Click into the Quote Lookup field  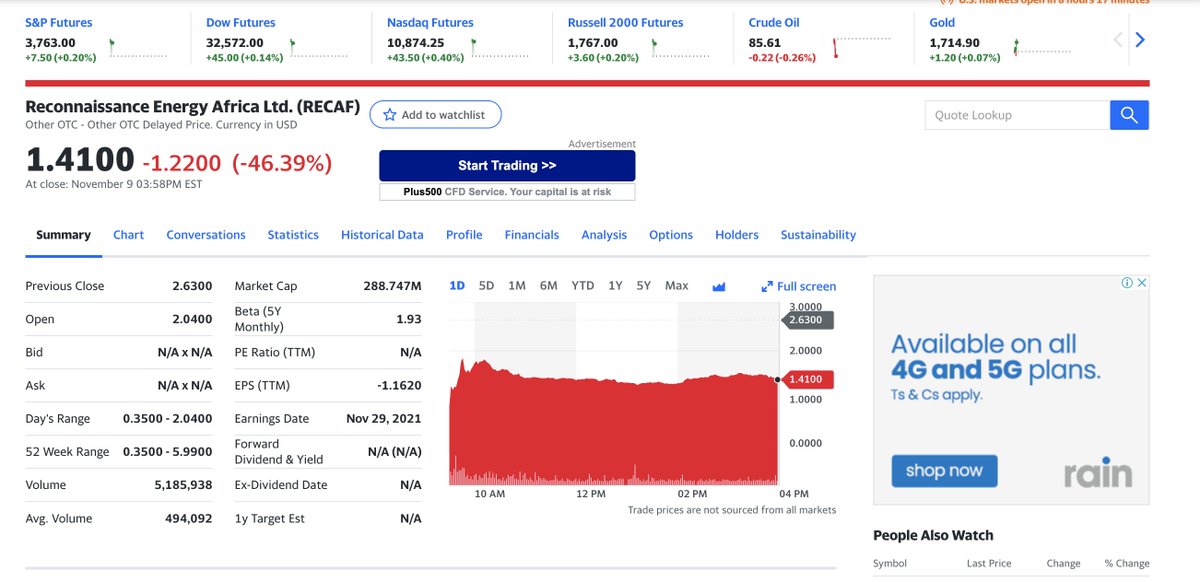point(1017,115)
